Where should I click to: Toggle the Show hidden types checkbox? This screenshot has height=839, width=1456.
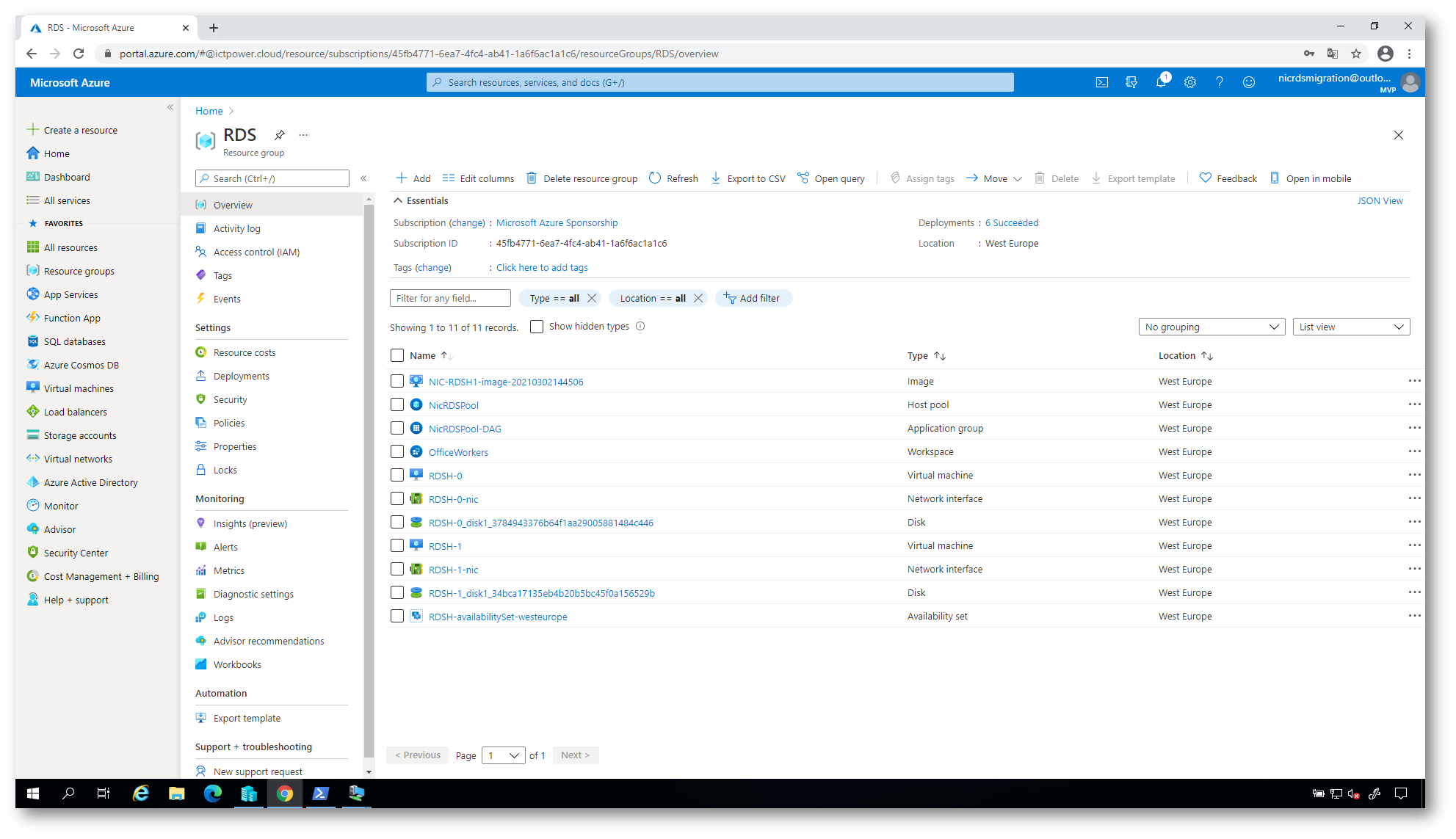(537, 327)
